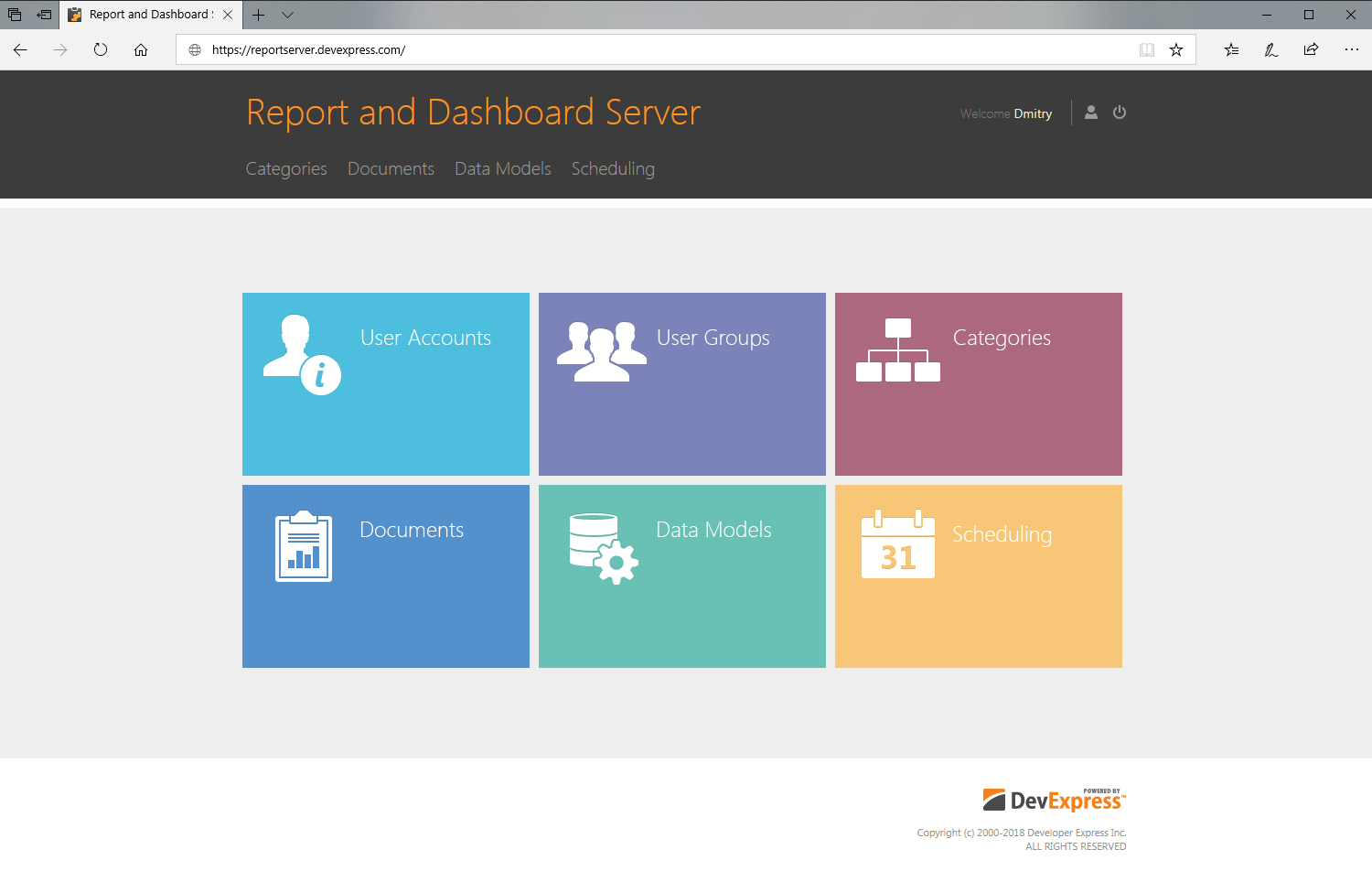Click the DevExpress logo in footer
The width and height of the screenshot is (1372, 871).
[x=1055, y=800]
